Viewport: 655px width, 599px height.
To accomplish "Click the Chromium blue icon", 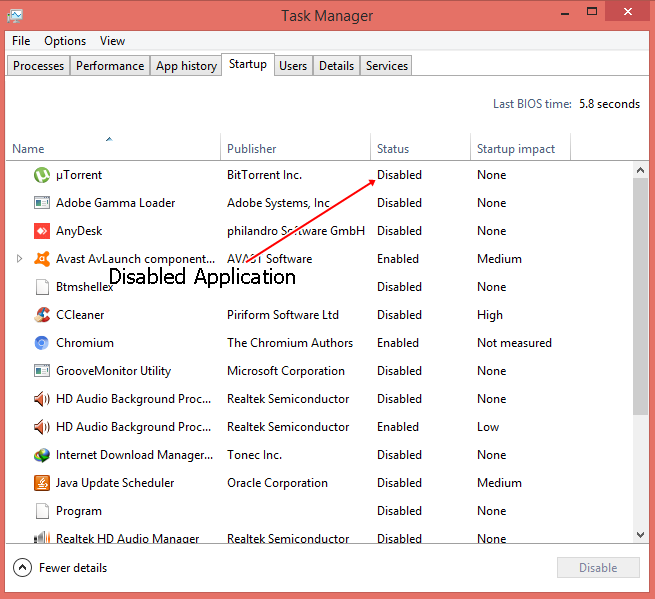I will [x=42, y=343].
